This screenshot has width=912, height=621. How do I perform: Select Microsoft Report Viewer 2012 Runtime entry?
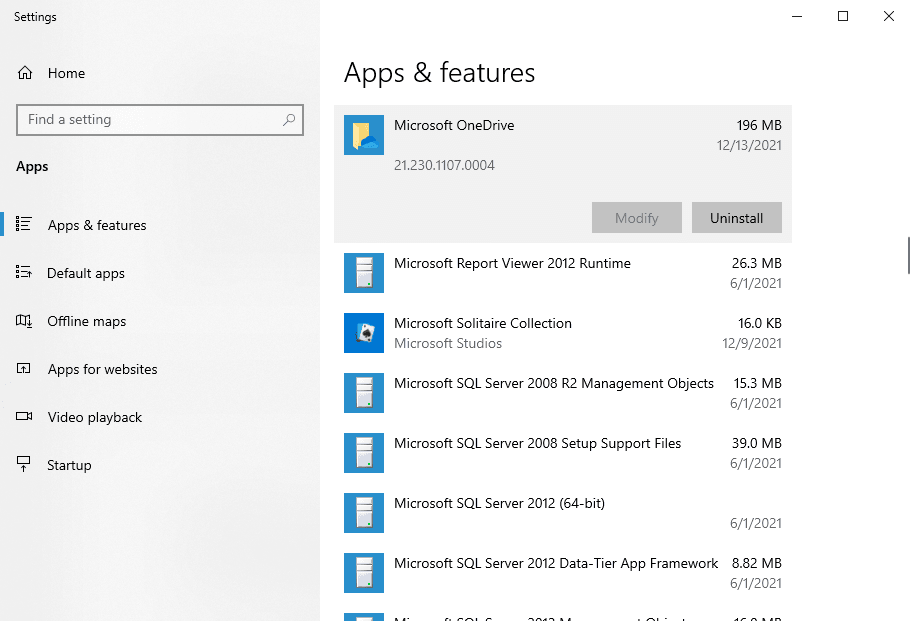tap(562, 273)
